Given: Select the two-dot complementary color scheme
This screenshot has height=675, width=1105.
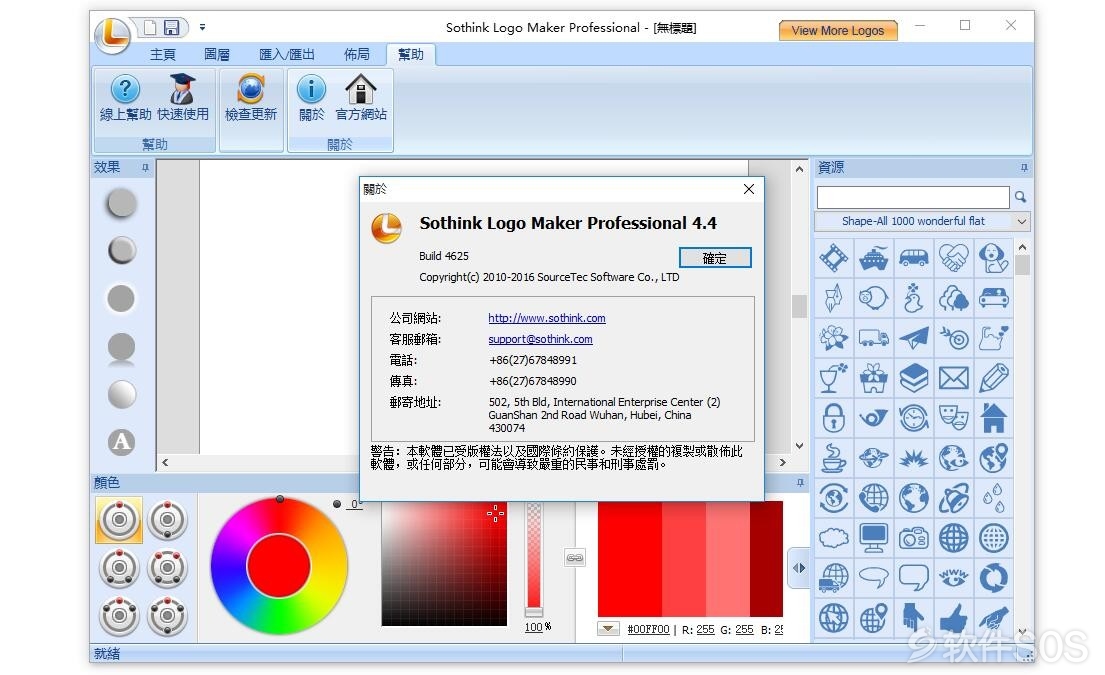Looking at the screenshot, I should pos(167,520).
